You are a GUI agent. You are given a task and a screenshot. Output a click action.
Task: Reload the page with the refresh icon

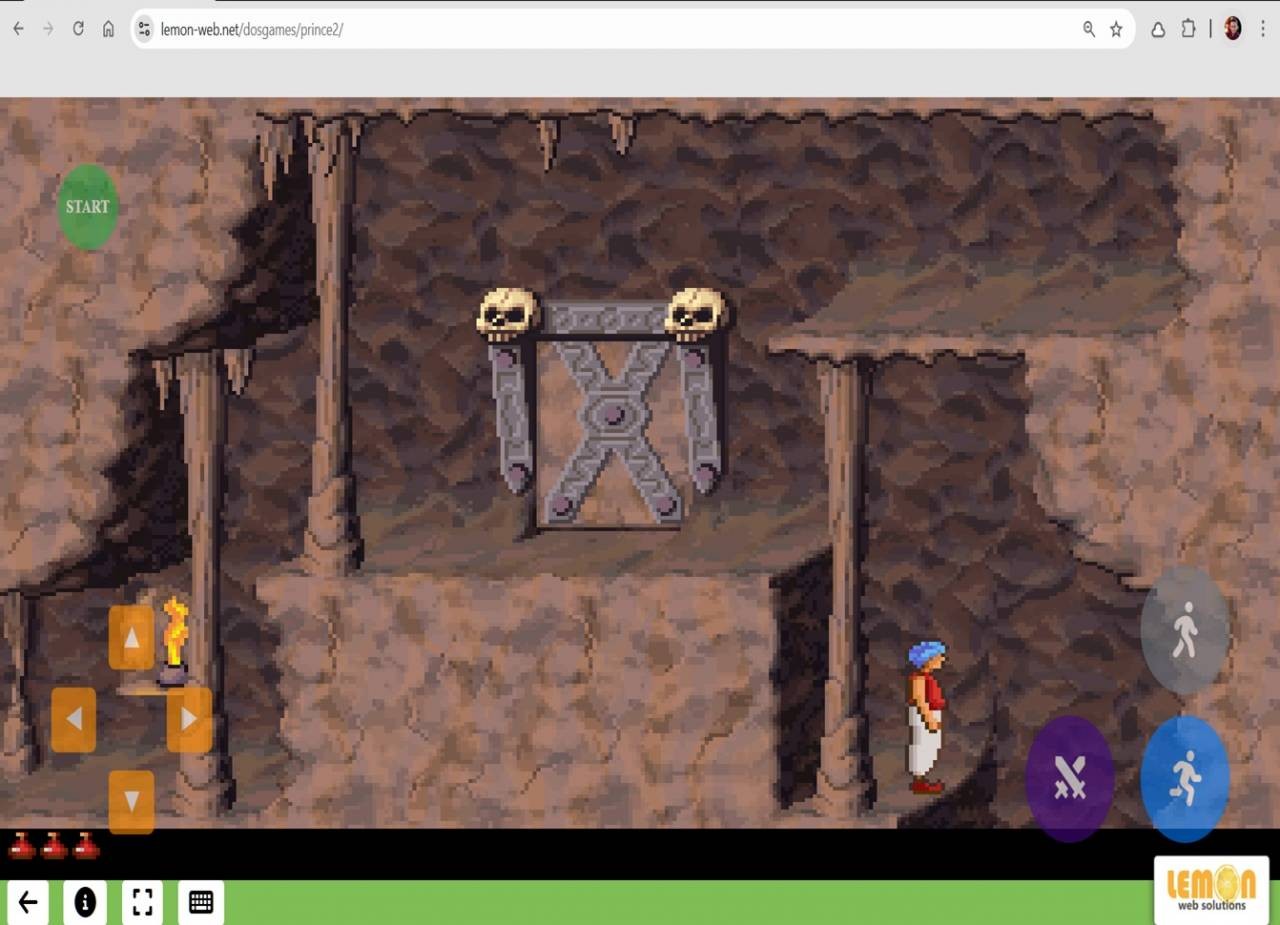pyautogui.click(x=78, y=29)
